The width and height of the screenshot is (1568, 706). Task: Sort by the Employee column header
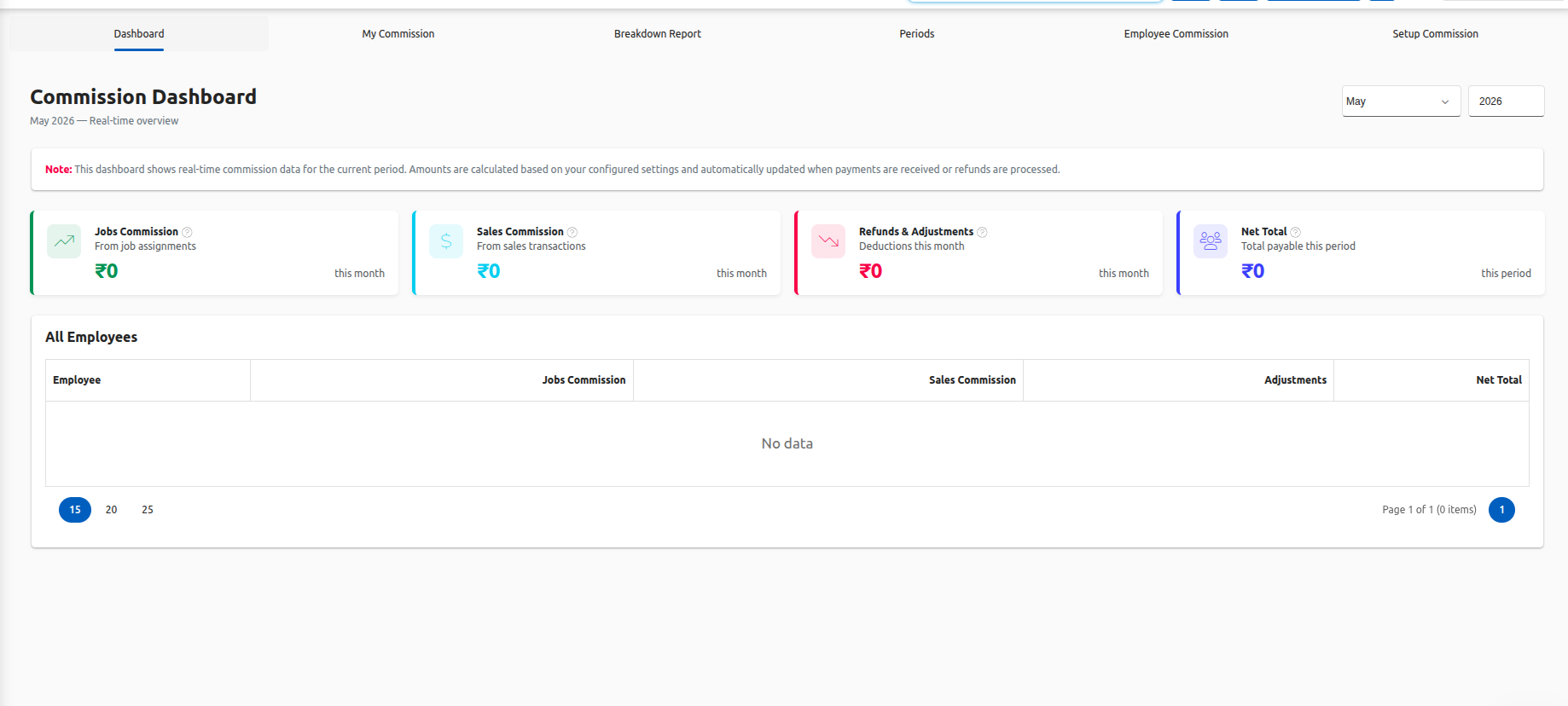coord(148,380)
